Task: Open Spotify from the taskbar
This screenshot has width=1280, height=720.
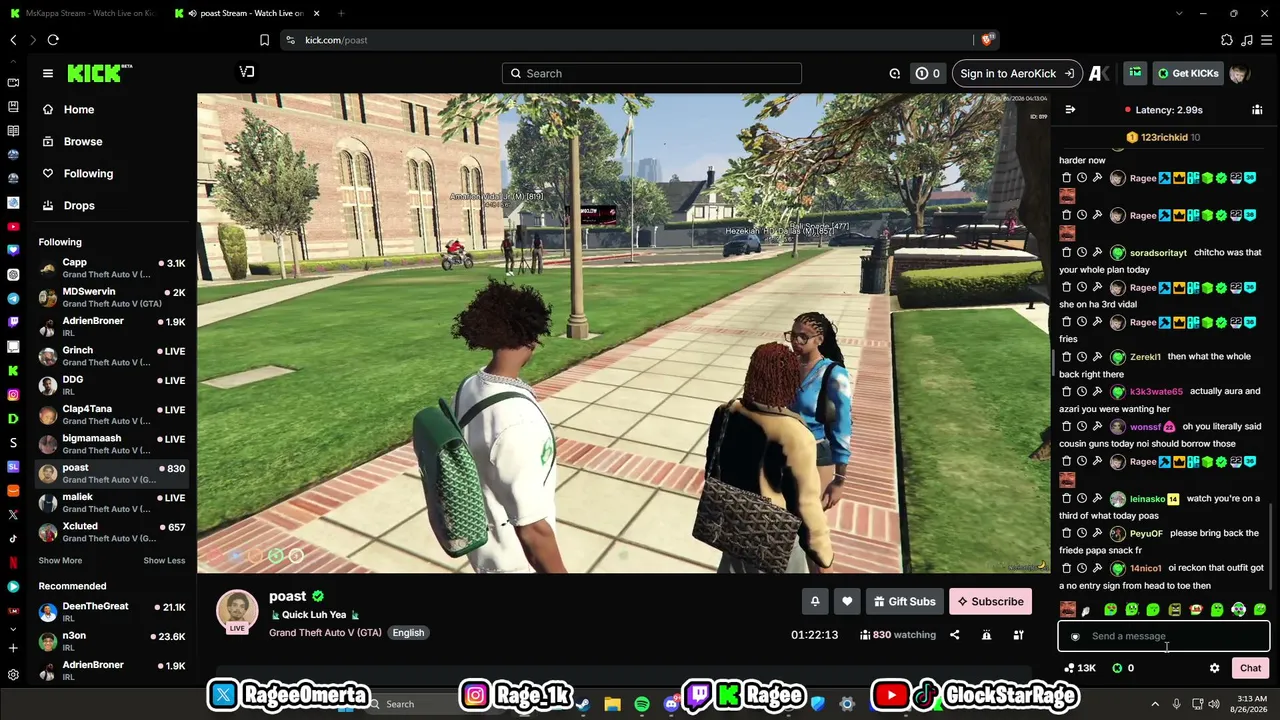Action: (642, 704)
